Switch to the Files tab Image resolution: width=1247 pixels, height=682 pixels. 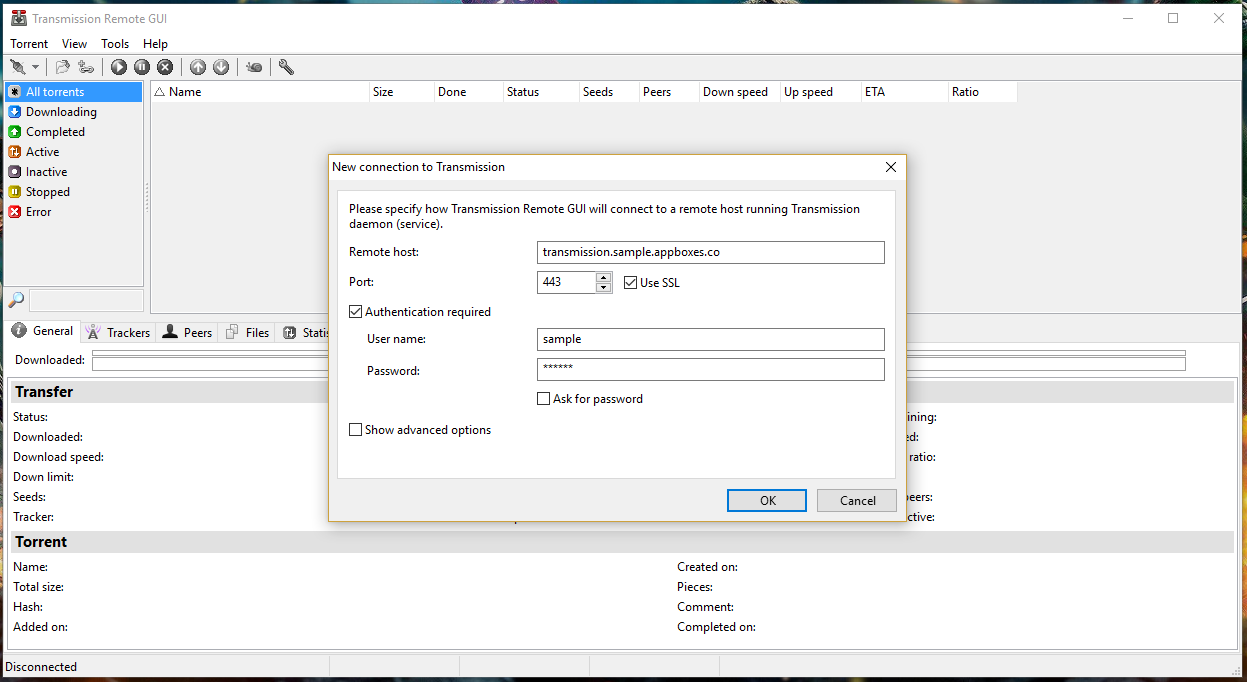[247, 332]
